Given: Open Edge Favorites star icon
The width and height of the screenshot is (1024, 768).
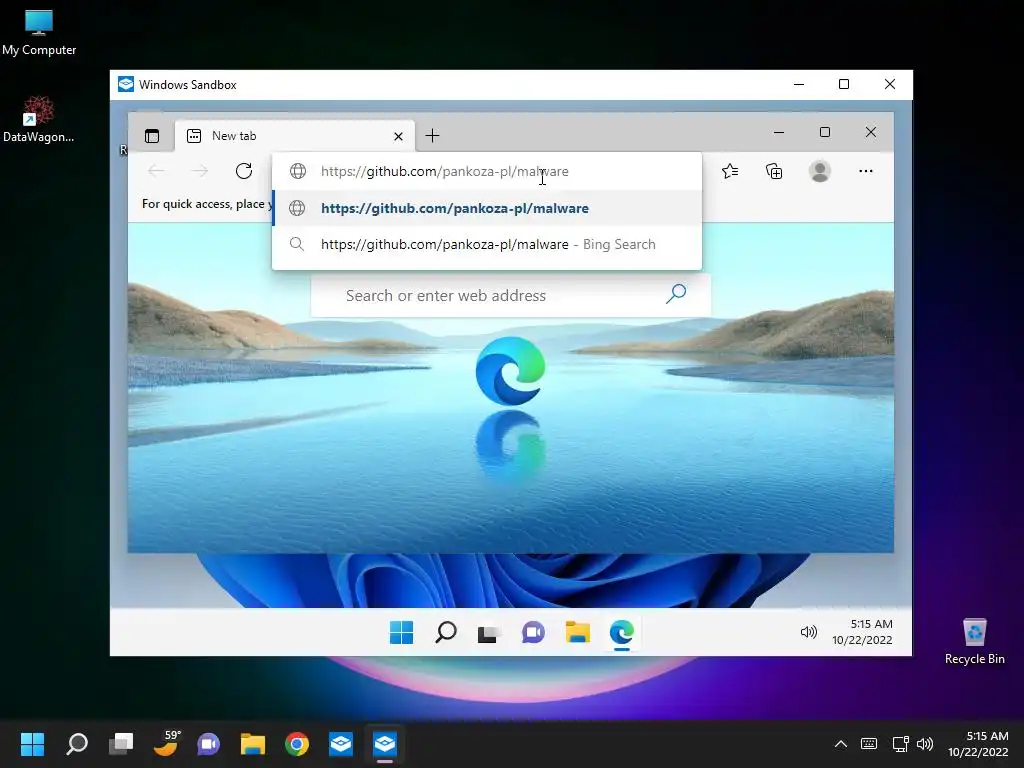Looking at the screenshot, I should coord(730,171).
